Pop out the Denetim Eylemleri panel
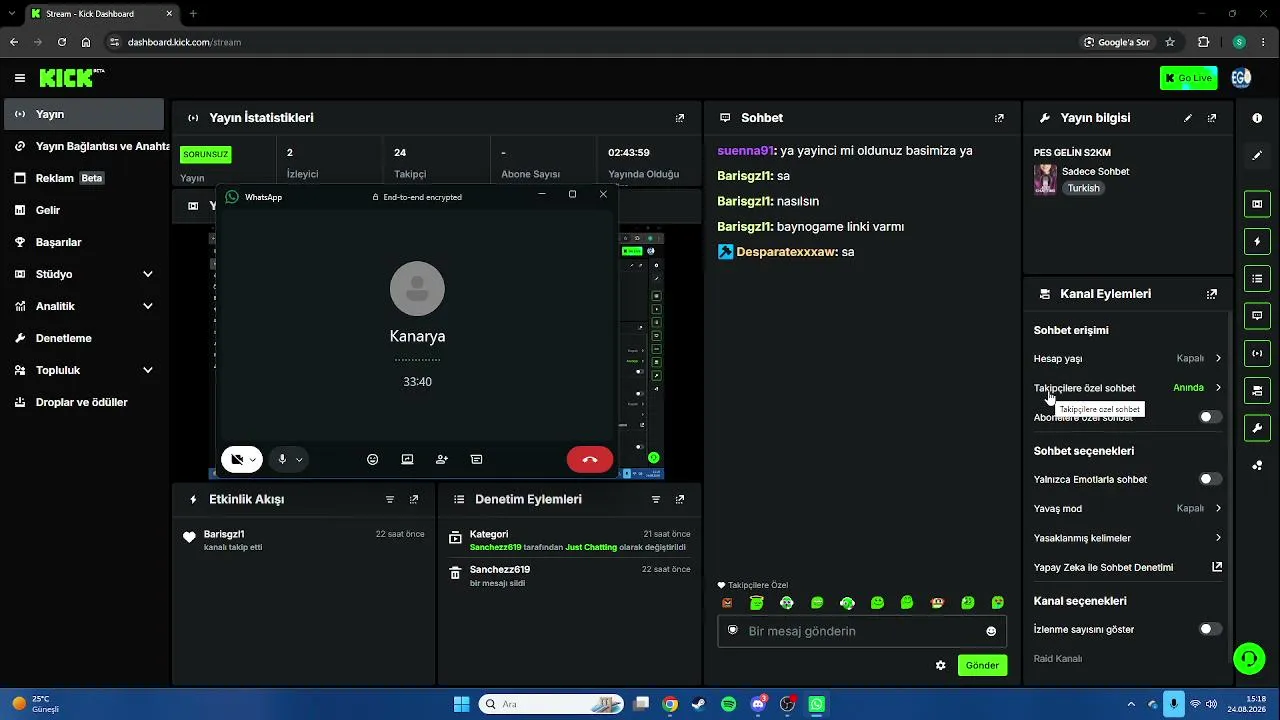Viewport: 1280px width, 720px height. point(680,499)
